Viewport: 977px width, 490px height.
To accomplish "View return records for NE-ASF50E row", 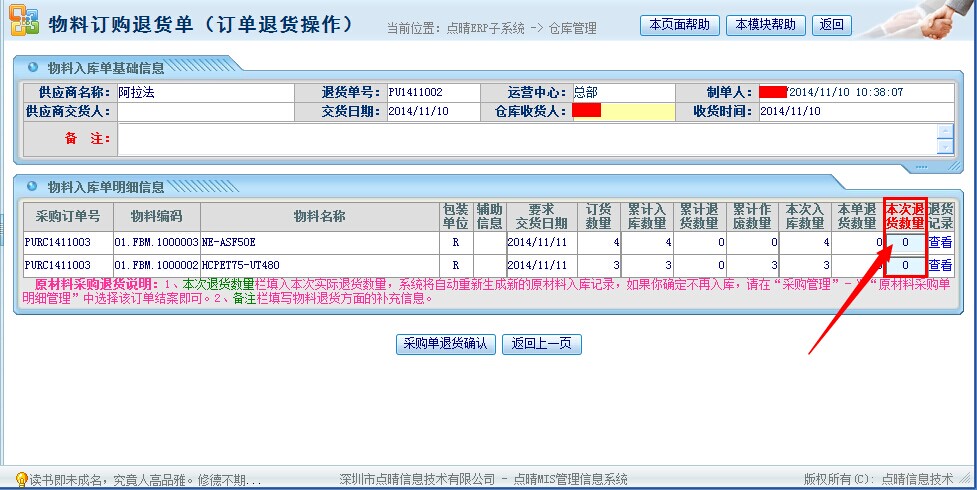I will (x=940, y=242).
